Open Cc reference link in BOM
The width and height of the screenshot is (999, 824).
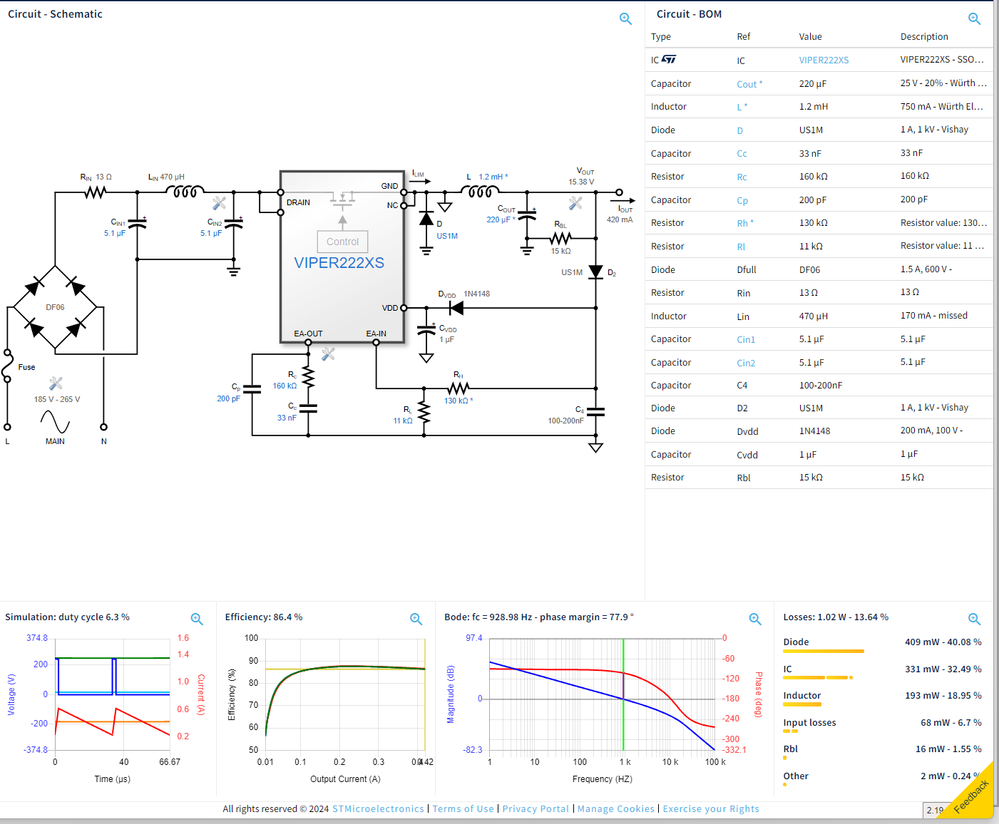[742, 154]
